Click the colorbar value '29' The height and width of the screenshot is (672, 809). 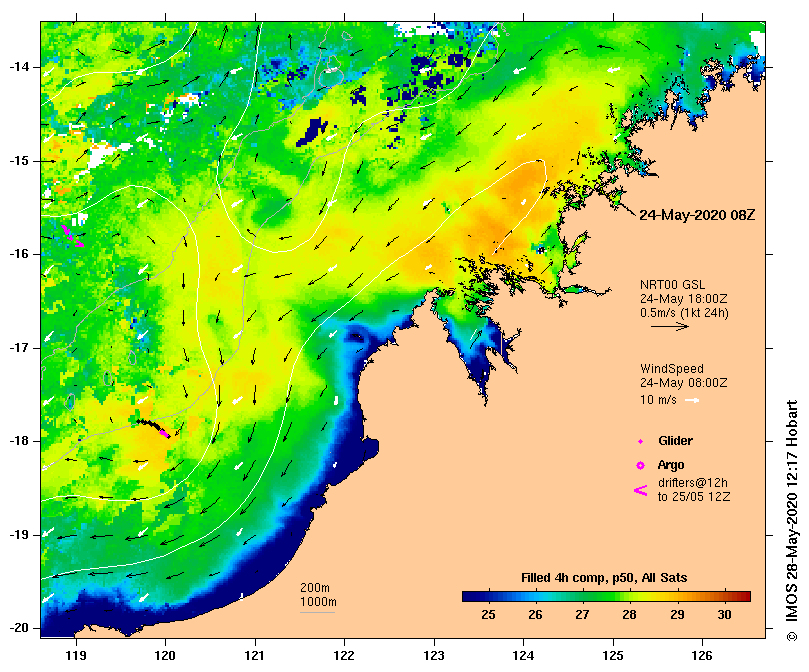pyautogui.click(x=677, y=615)
